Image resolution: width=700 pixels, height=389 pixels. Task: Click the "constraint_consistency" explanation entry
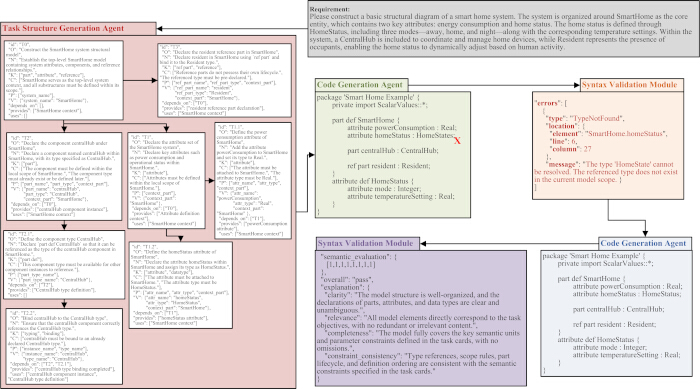coord(417,364)
